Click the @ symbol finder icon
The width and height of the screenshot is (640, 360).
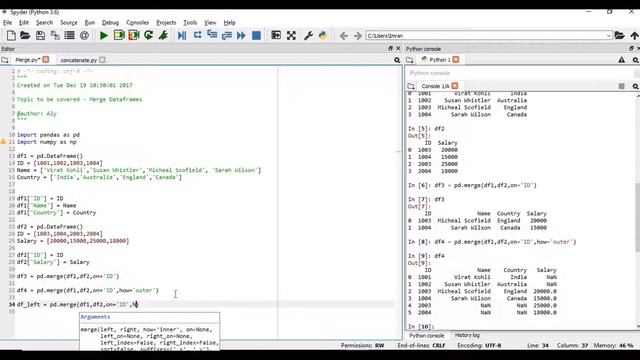[x=84, y=36]
